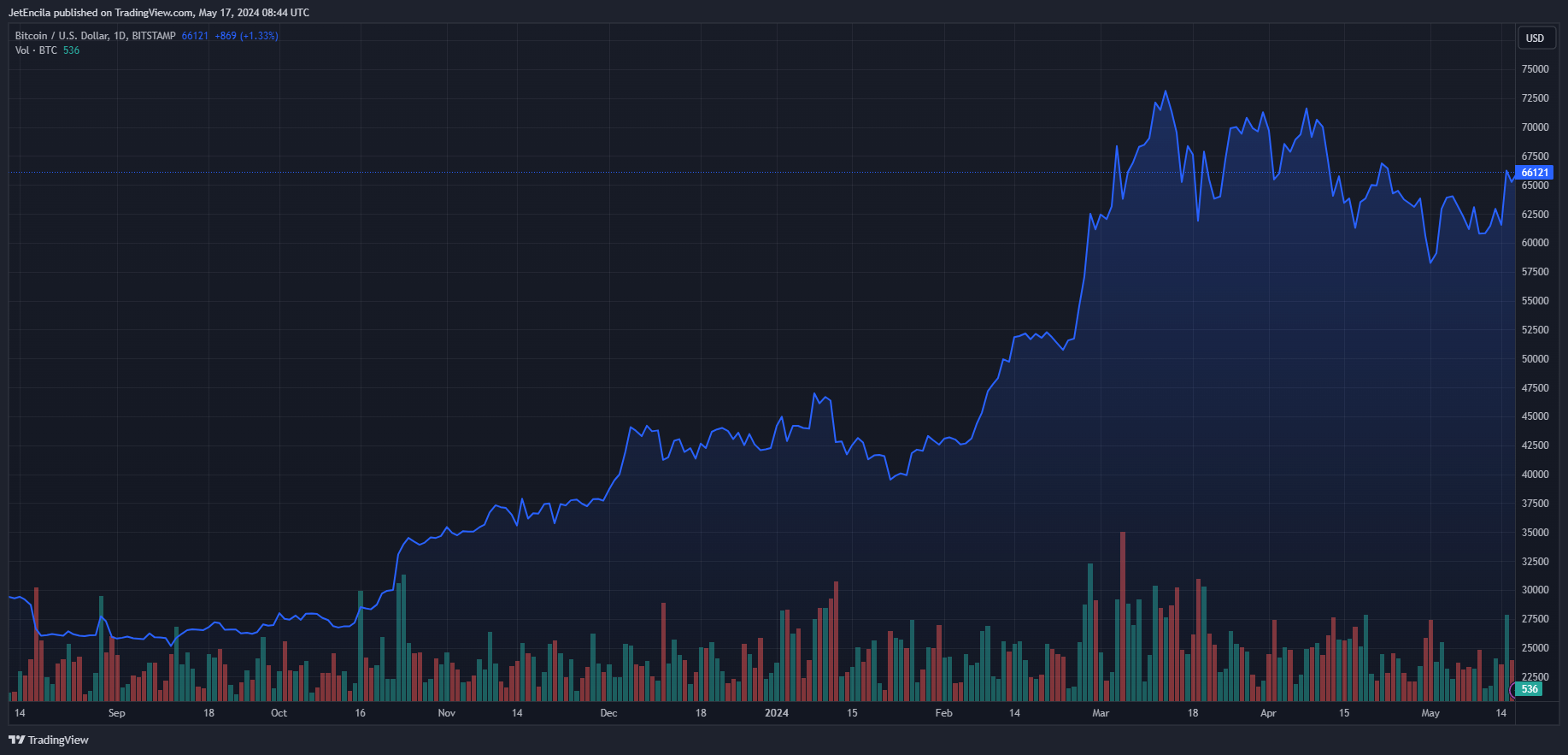
Task: Click the 25000 price axis label
Action: pos(1535,648)
